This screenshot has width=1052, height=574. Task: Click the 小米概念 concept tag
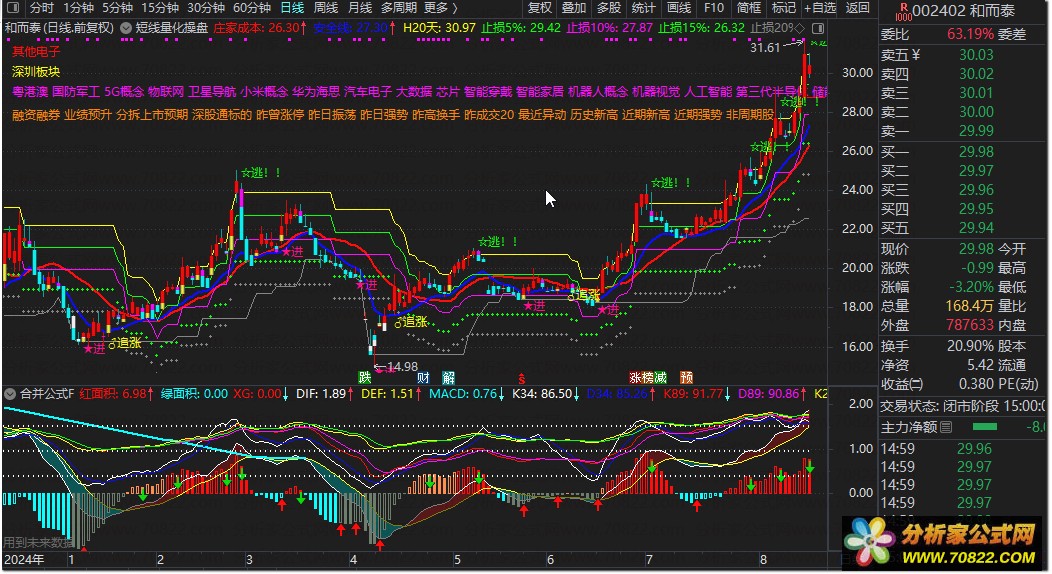264,92
